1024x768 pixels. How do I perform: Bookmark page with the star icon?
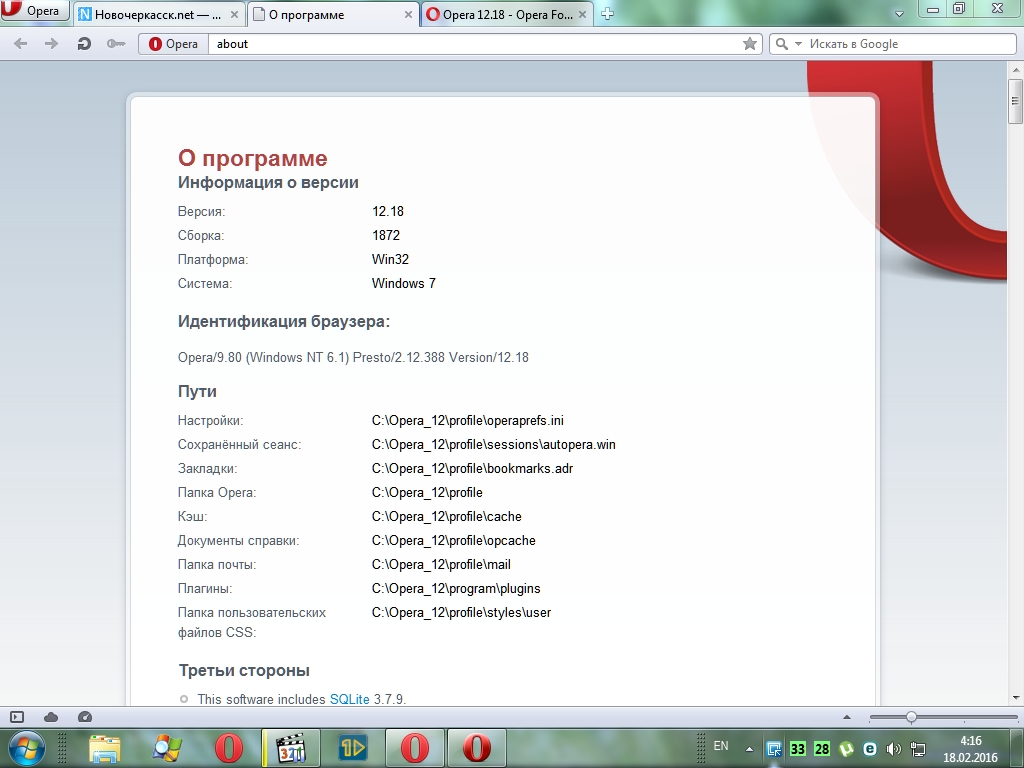coord(750,44)
